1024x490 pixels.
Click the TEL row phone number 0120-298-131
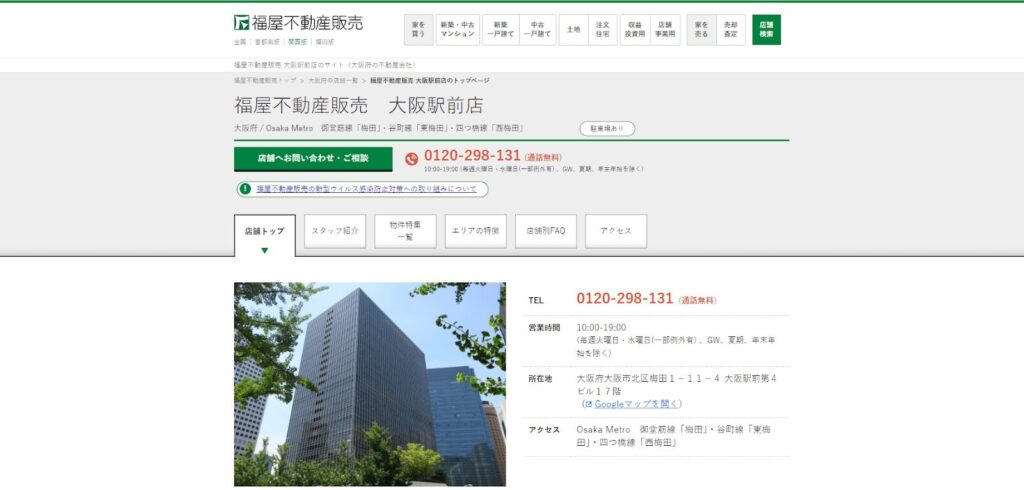click(x=624, y=299)
